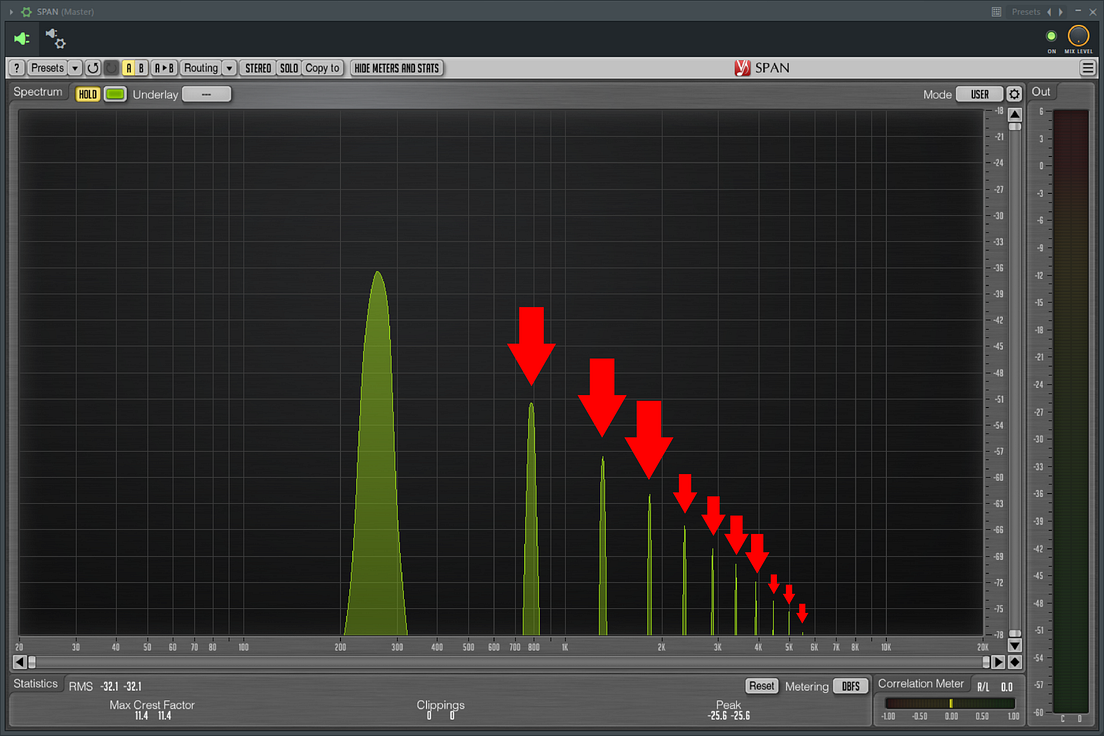Click the plugin audio routing icon top-left
Screen dimensions: 1104x736
20,39
